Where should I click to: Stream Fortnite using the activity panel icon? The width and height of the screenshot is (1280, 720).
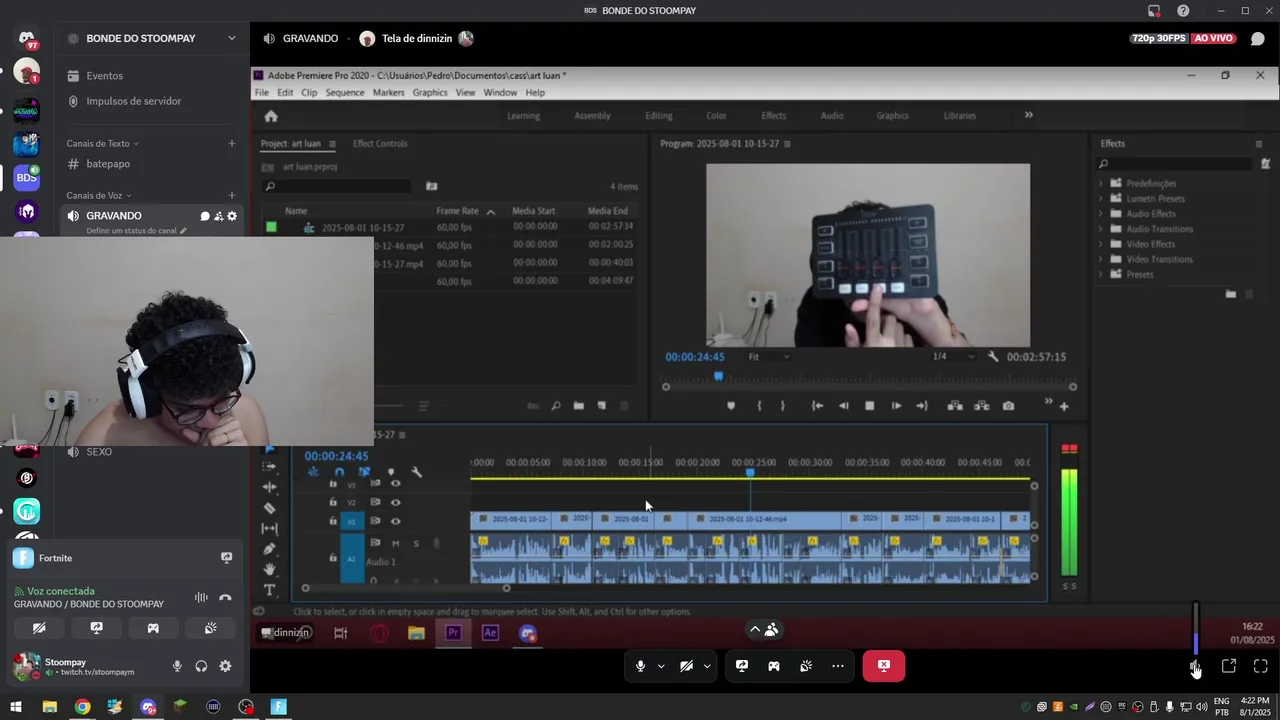pos(226,558)
